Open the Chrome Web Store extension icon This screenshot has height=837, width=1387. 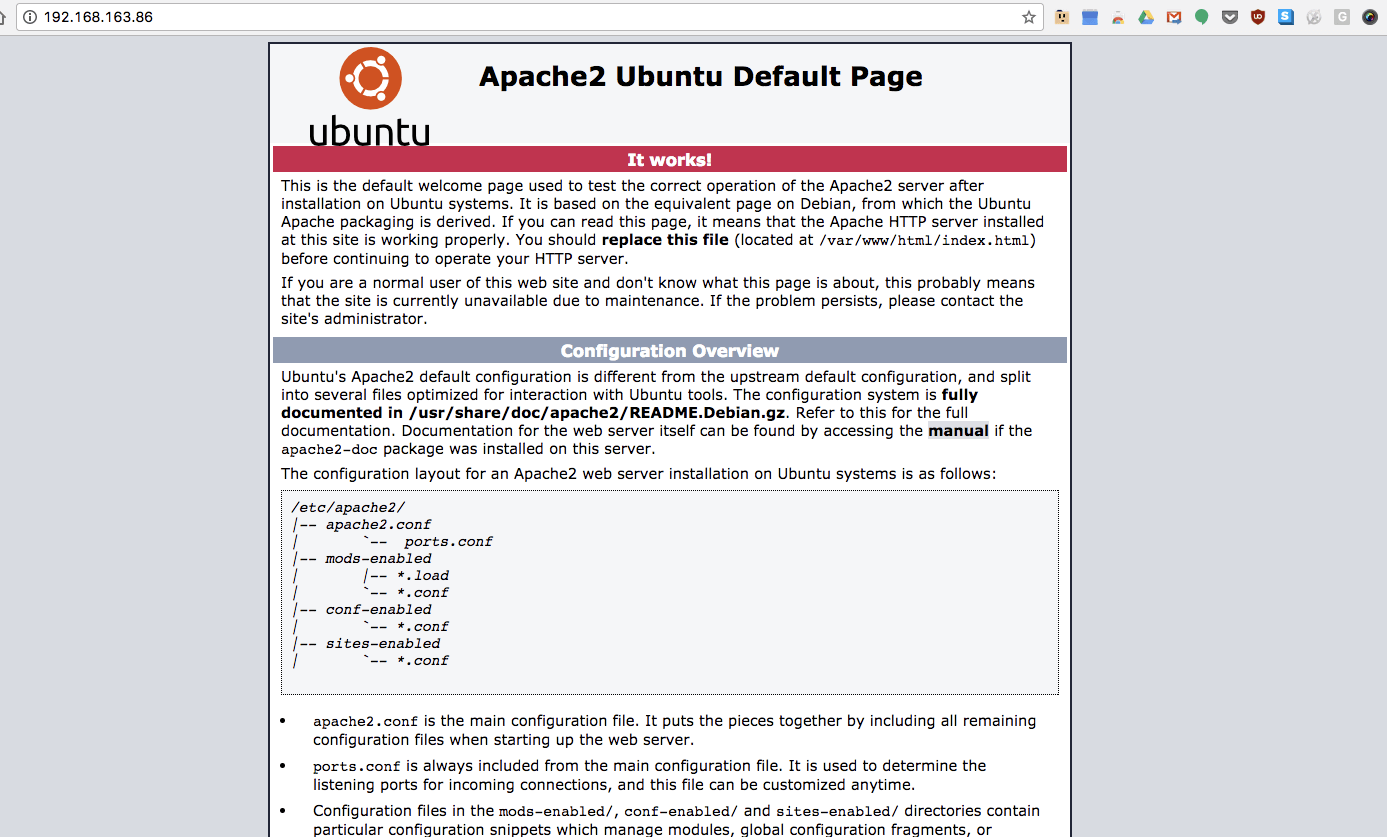1118,17
